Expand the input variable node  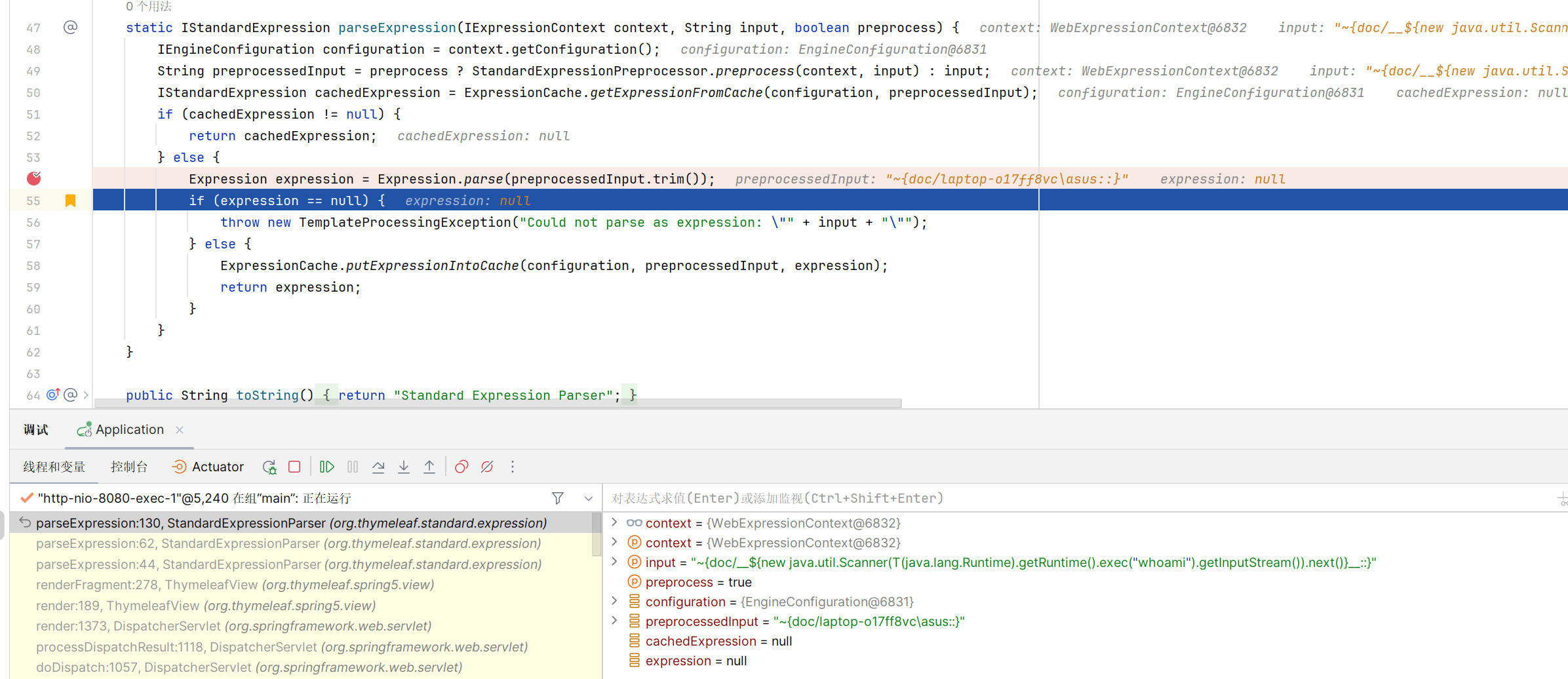(x=614, y=562)
